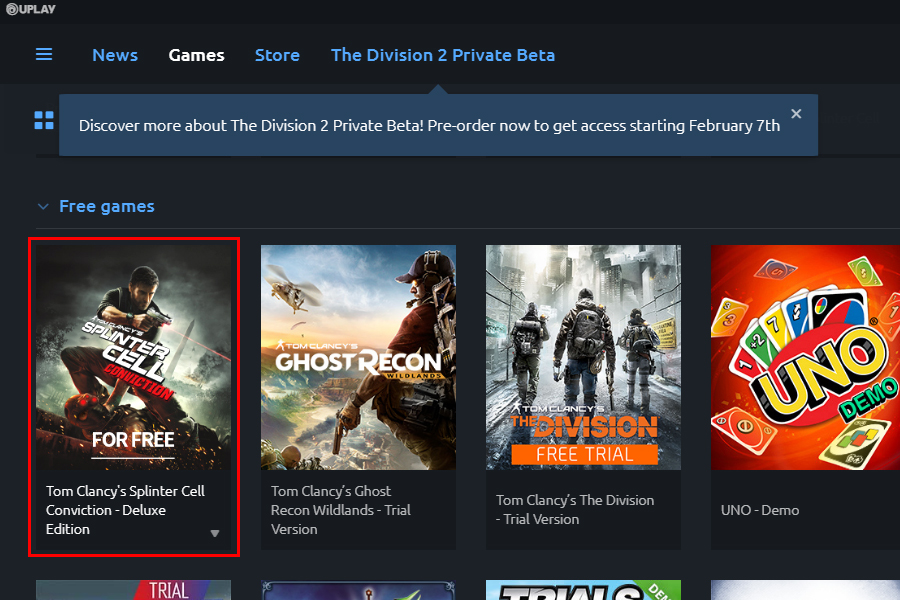
Task: Click the Uplay logo
Action: point(30,9)
